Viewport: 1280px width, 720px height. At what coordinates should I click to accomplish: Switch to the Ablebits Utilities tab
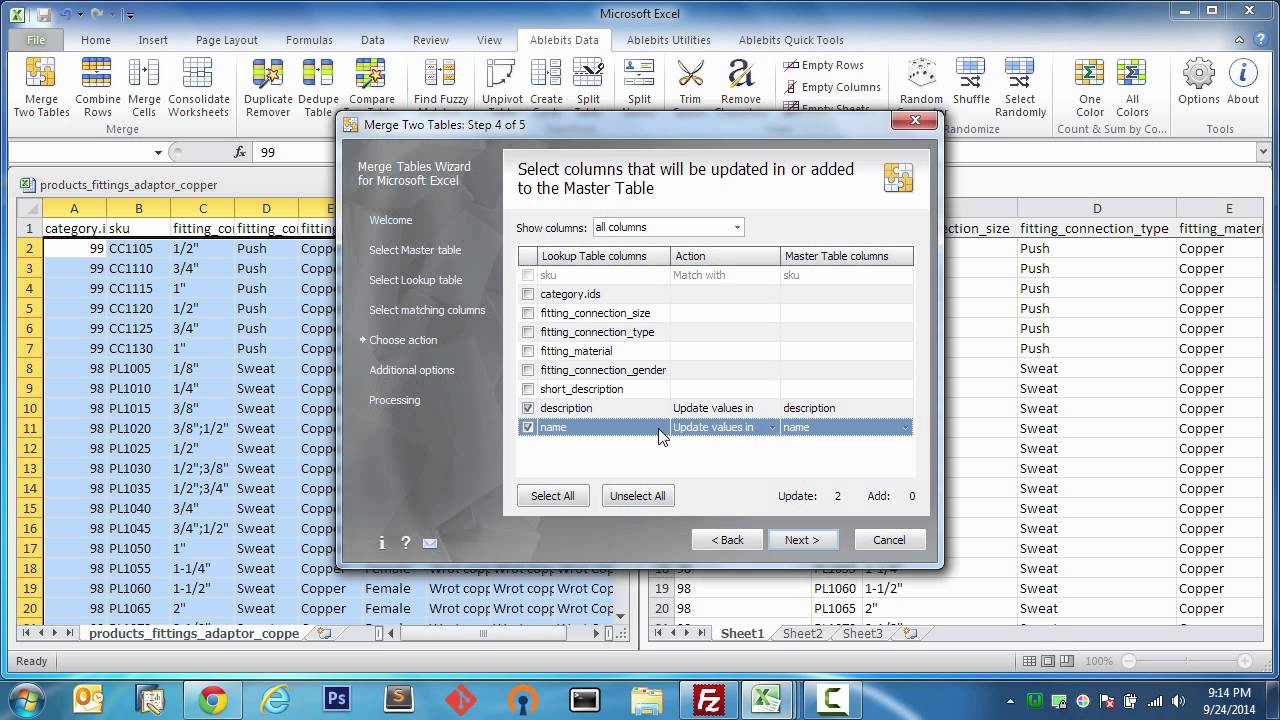pyautogui.click(x=669, y=40)
